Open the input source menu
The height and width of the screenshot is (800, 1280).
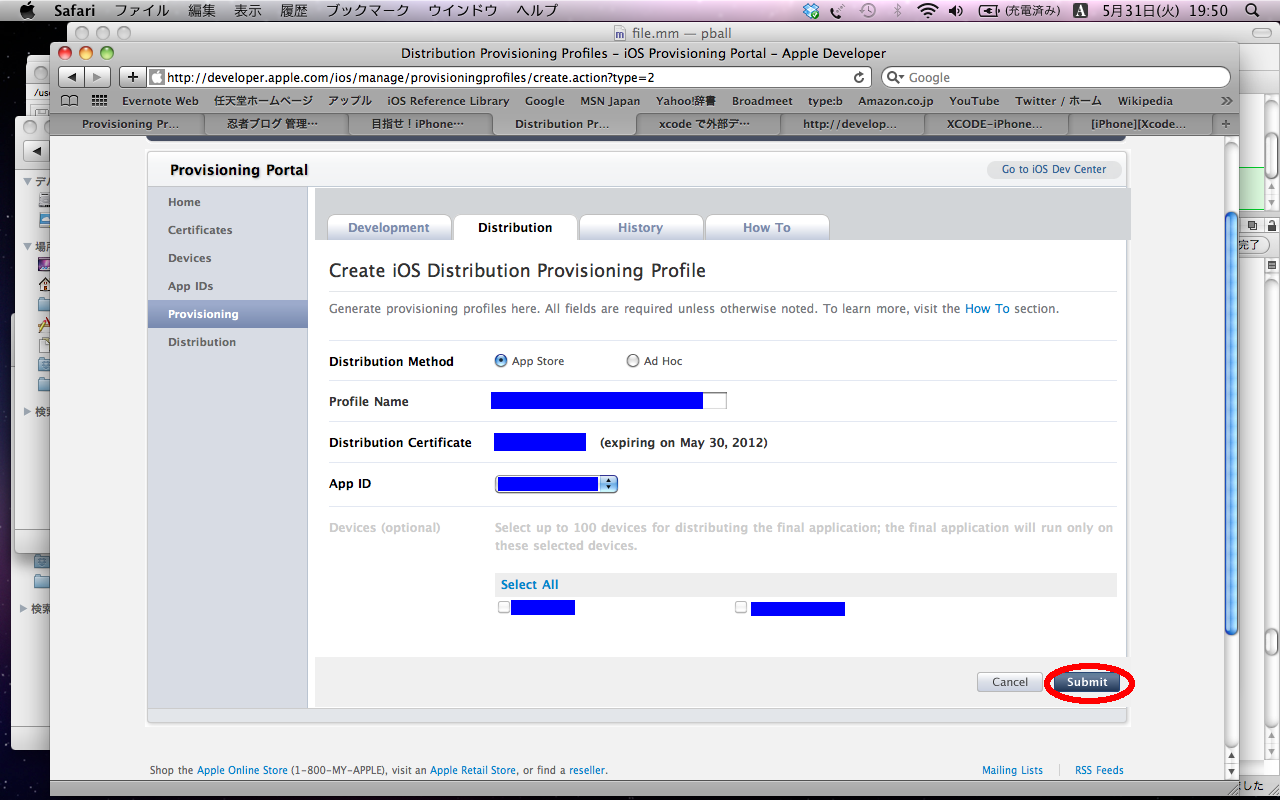tap(1081, 11)
